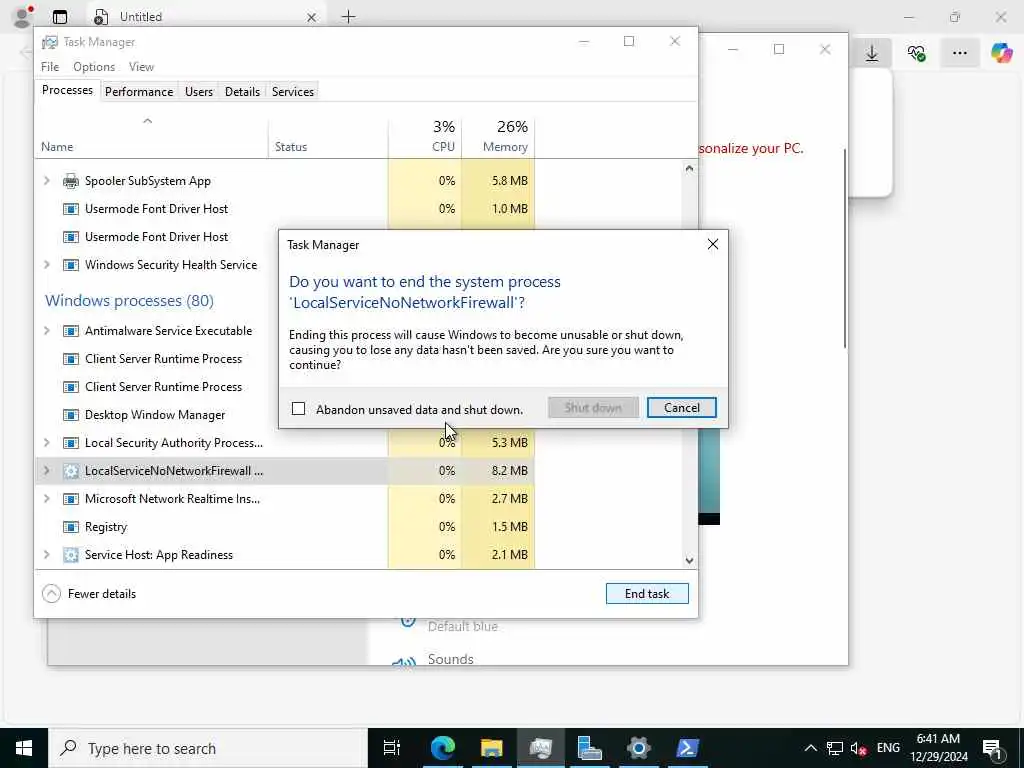Viewport: 1024px width, 768px height.
Task: Click the Sounds option in Settings window
Action: [x=451, y=658]
